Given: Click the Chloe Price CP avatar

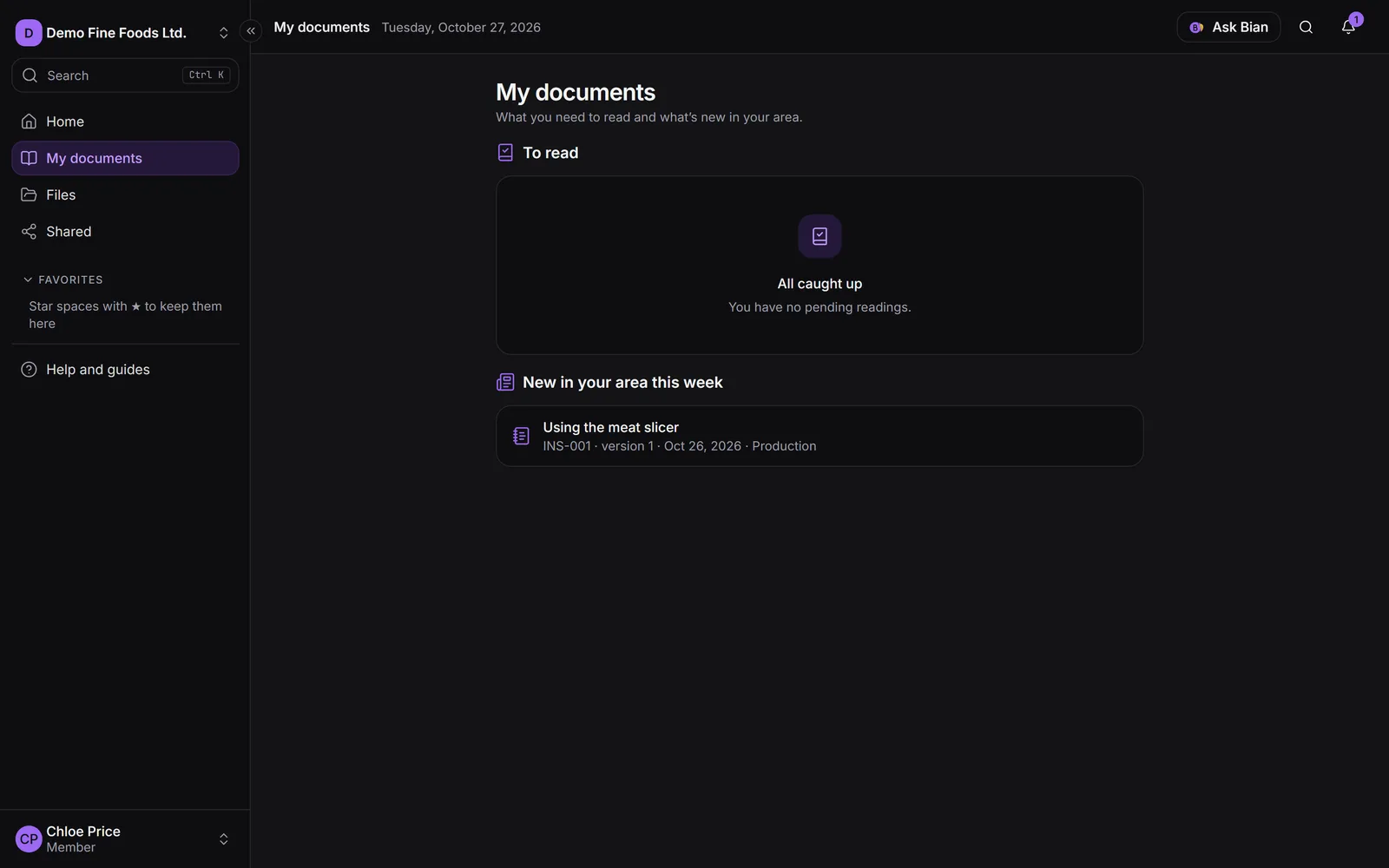Looking at the screenshot, I should click(29, 839).
